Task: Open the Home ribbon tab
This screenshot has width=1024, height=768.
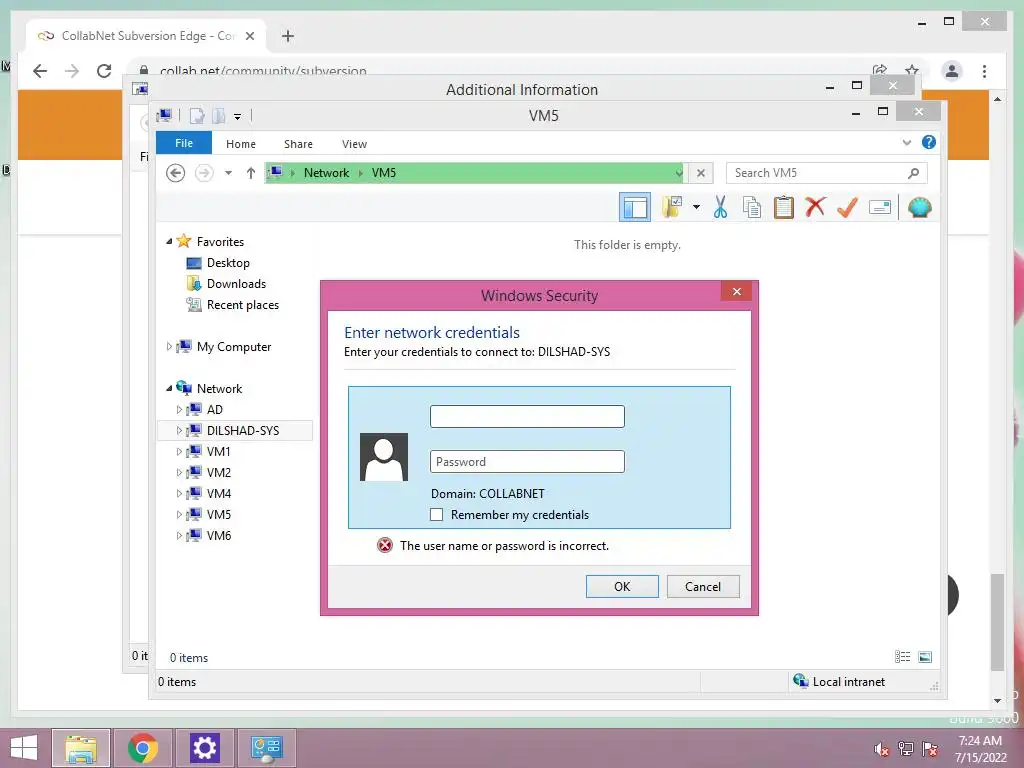Action: coord(240,144)
